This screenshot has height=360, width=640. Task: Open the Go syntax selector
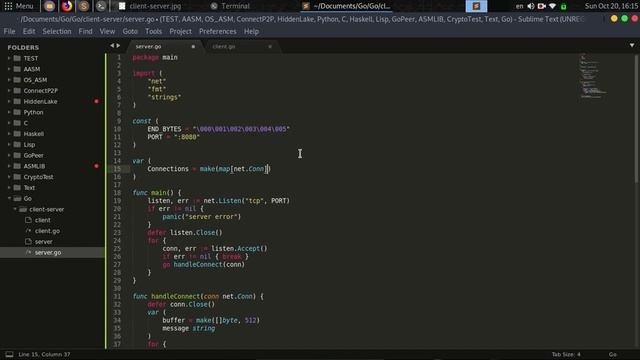613,354
